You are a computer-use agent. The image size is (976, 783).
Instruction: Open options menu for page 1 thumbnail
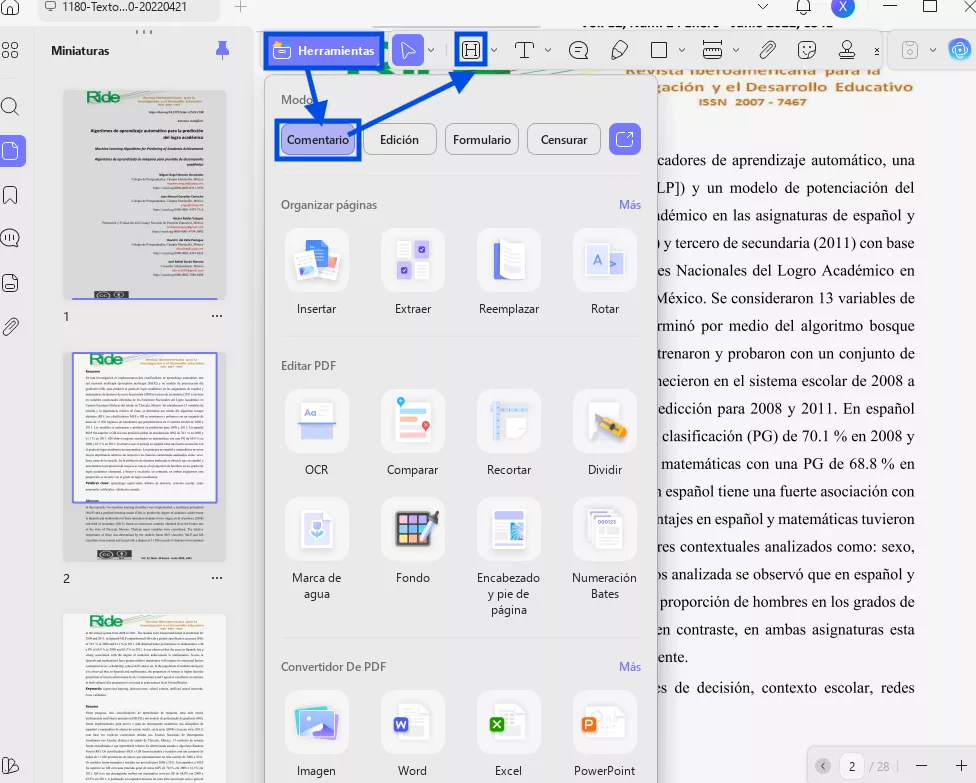[217, 316]
